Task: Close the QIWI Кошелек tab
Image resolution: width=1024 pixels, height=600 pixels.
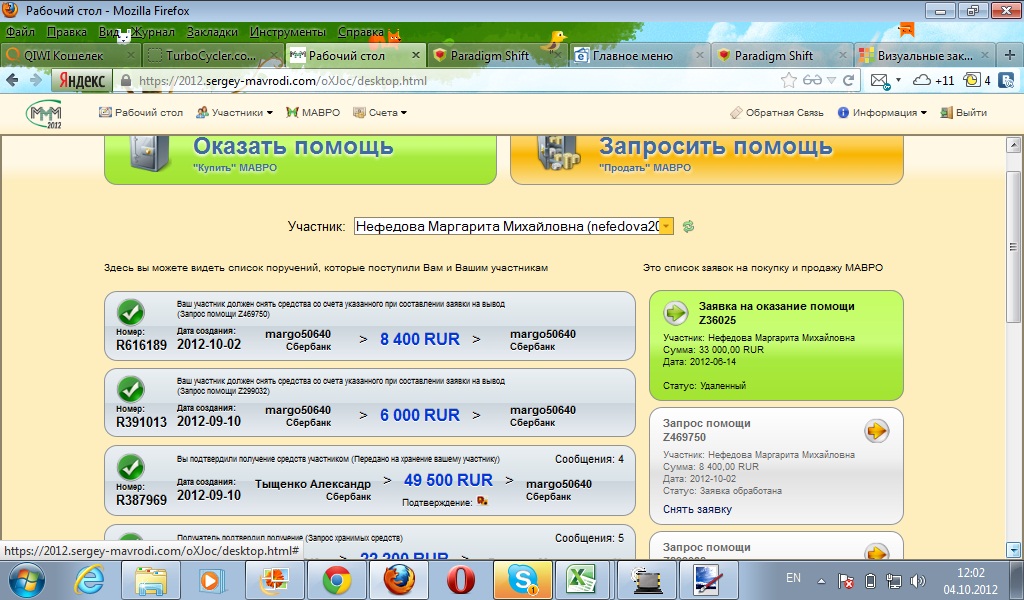Action: tap(131, 55)
